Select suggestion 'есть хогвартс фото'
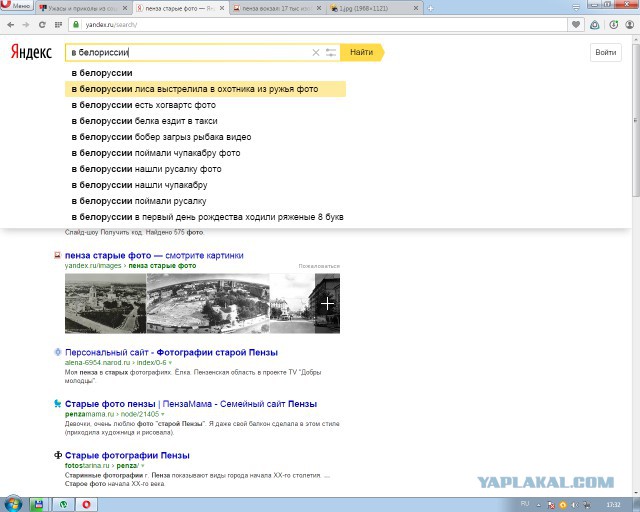The image size is (640, 512). (205, 105)
